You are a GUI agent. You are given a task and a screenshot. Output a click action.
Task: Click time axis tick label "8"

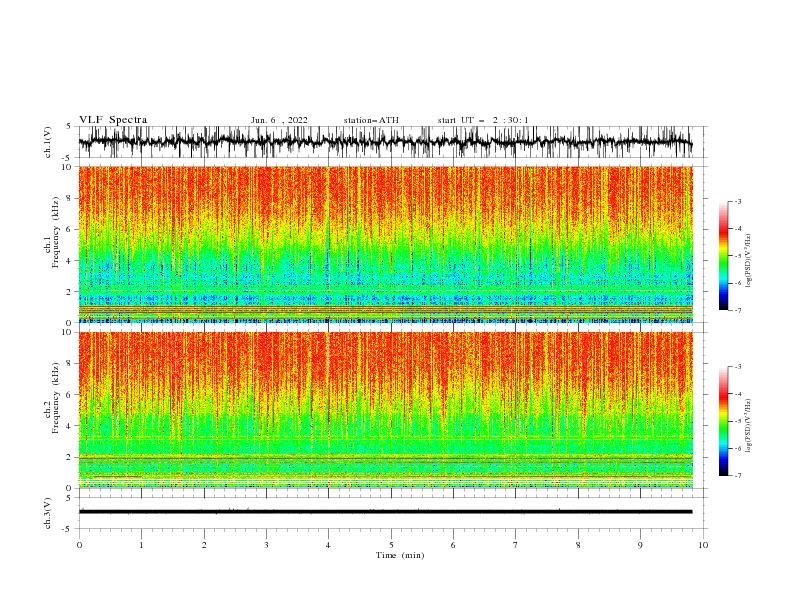[x=578, y=545]
